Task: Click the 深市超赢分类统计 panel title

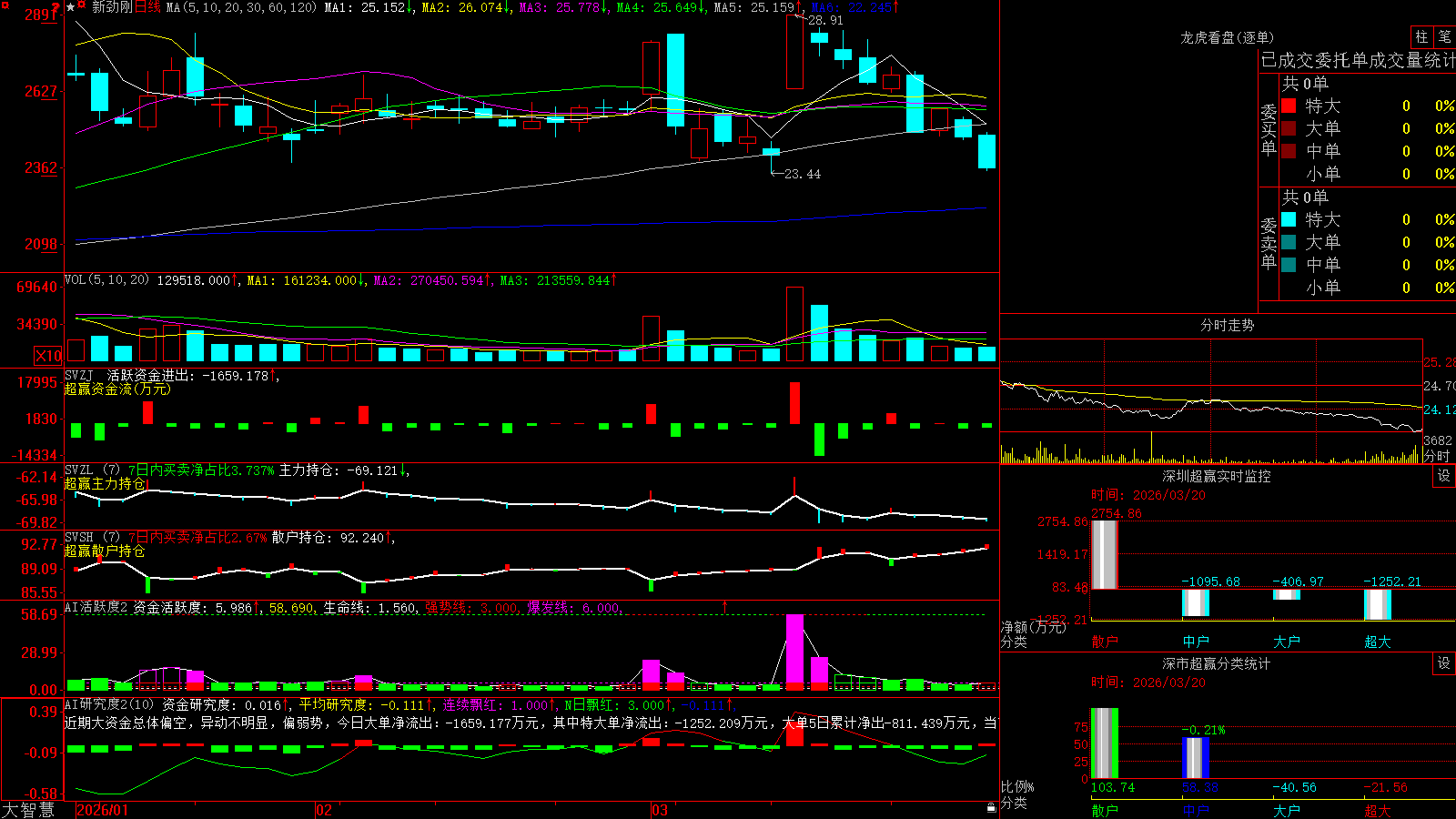Action: (x=1217, y=663)
